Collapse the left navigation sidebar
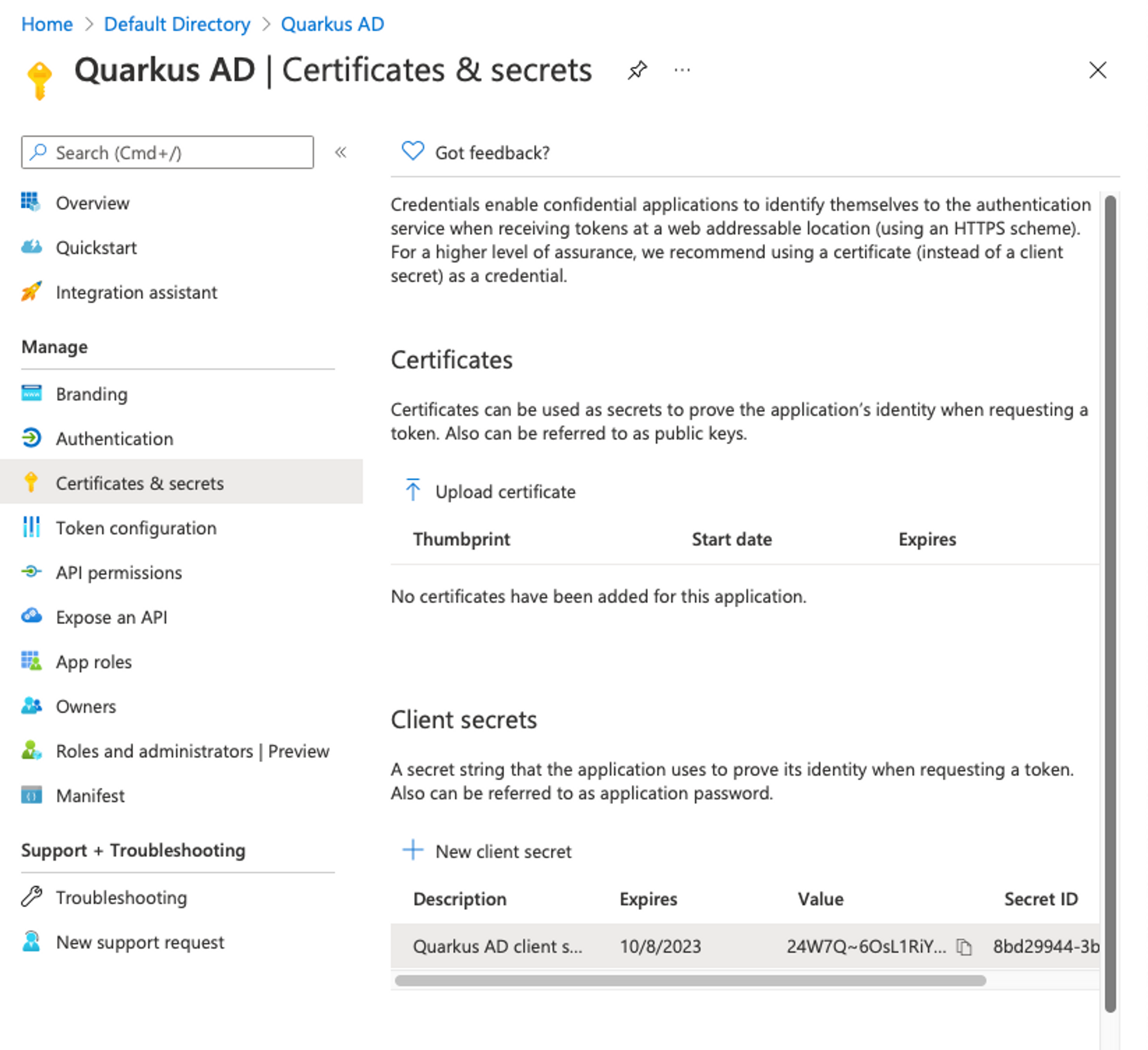Viewport: 1148px width, 1050px height. click(341, 152)
